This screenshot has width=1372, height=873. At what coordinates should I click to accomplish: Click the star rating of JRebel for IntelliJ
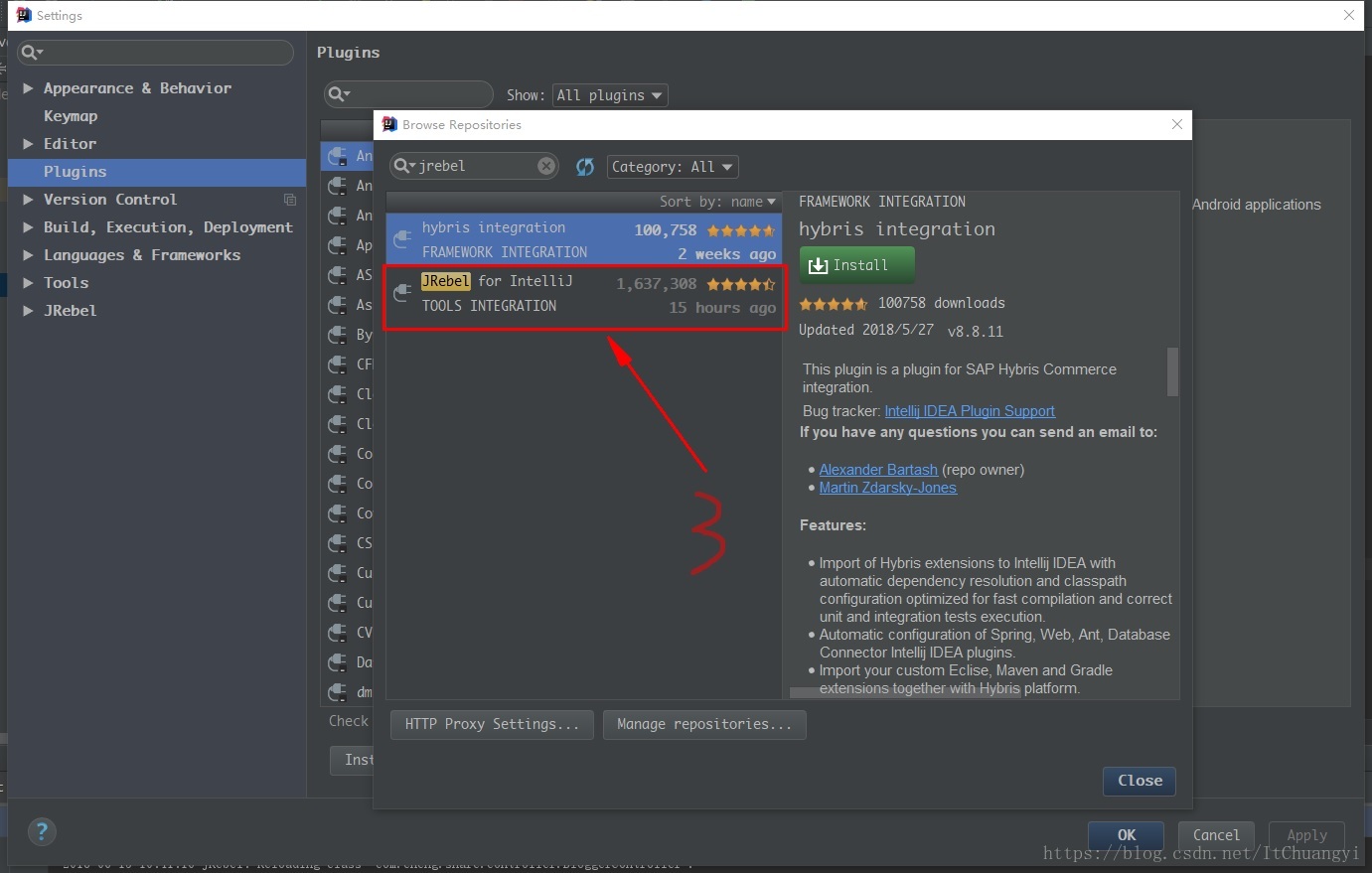[741, 284]
